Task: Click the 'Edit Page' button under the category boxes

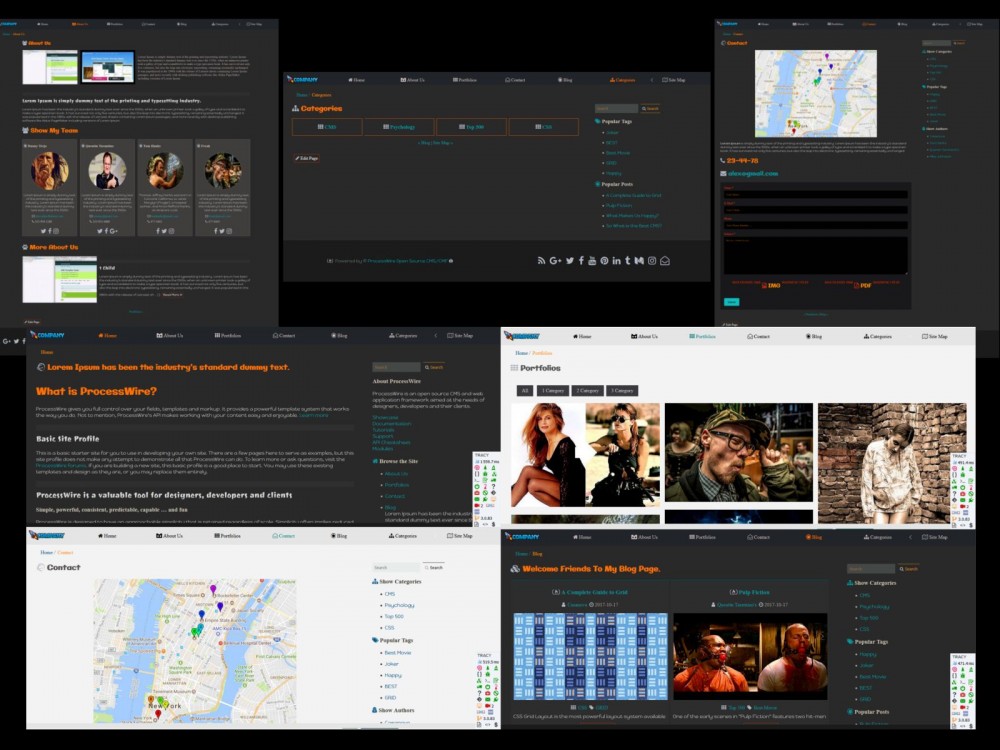Action: click(307, 158)
